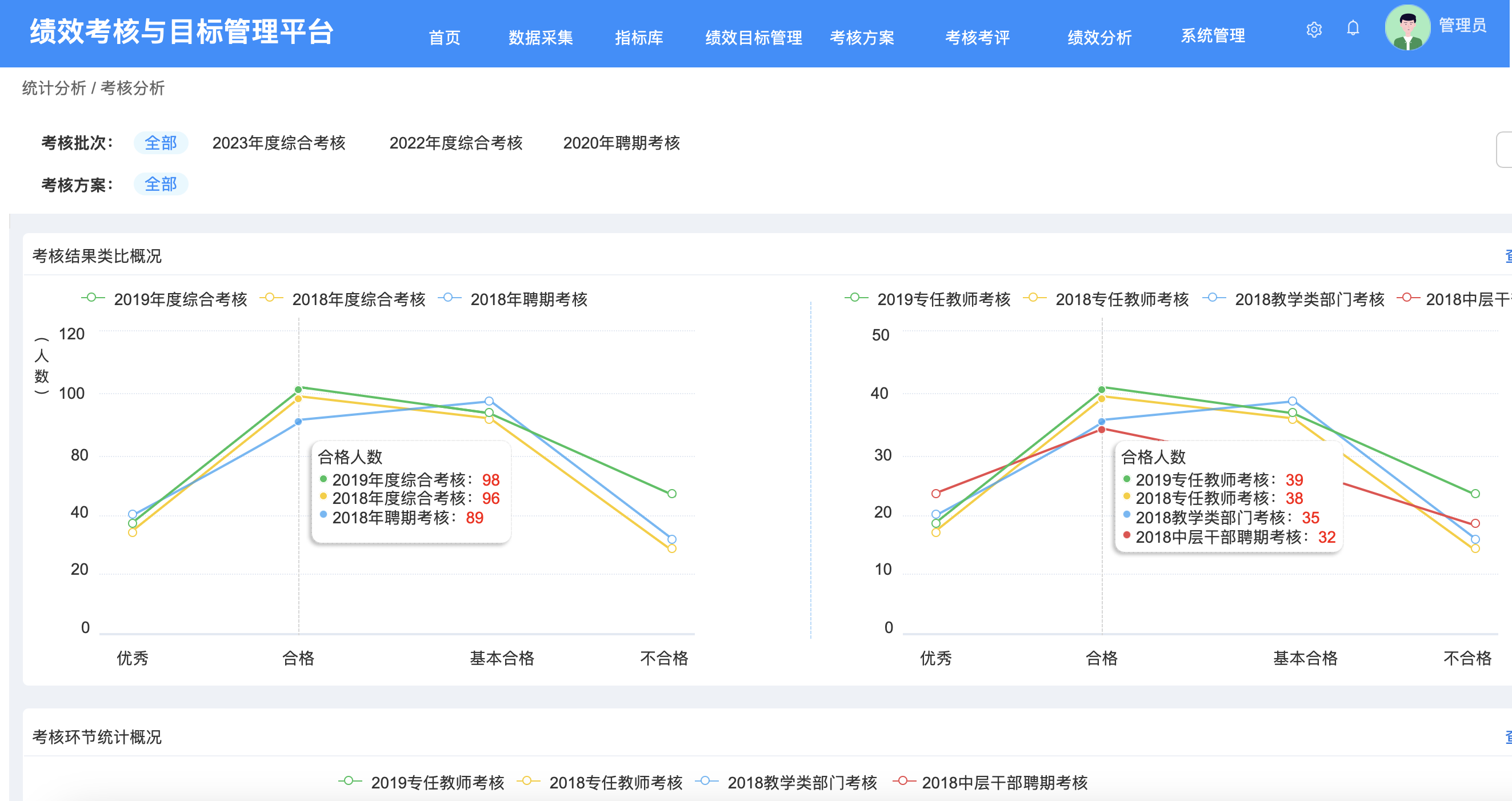
Task: Click the administrator avatar picture
Action: (x=1407, y=27)
